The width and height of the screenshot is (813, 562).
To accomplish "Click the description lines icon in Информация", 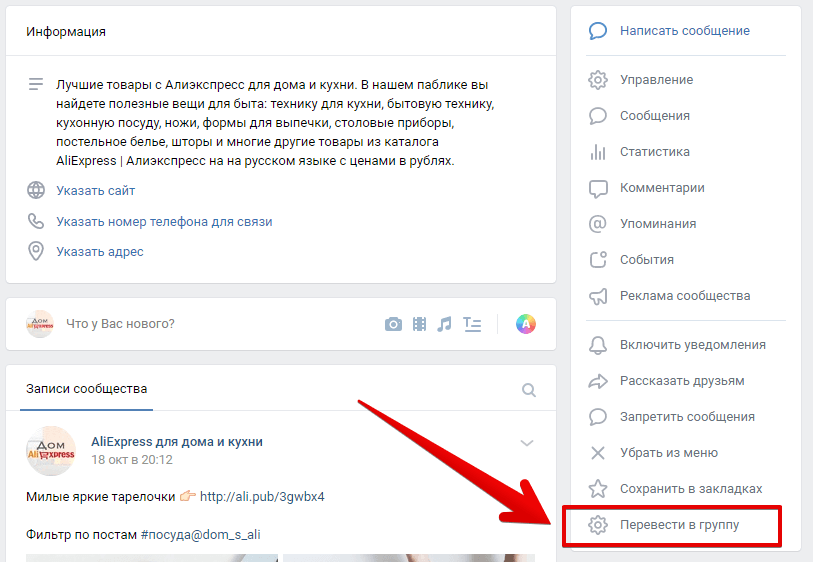I will point(36,84).
